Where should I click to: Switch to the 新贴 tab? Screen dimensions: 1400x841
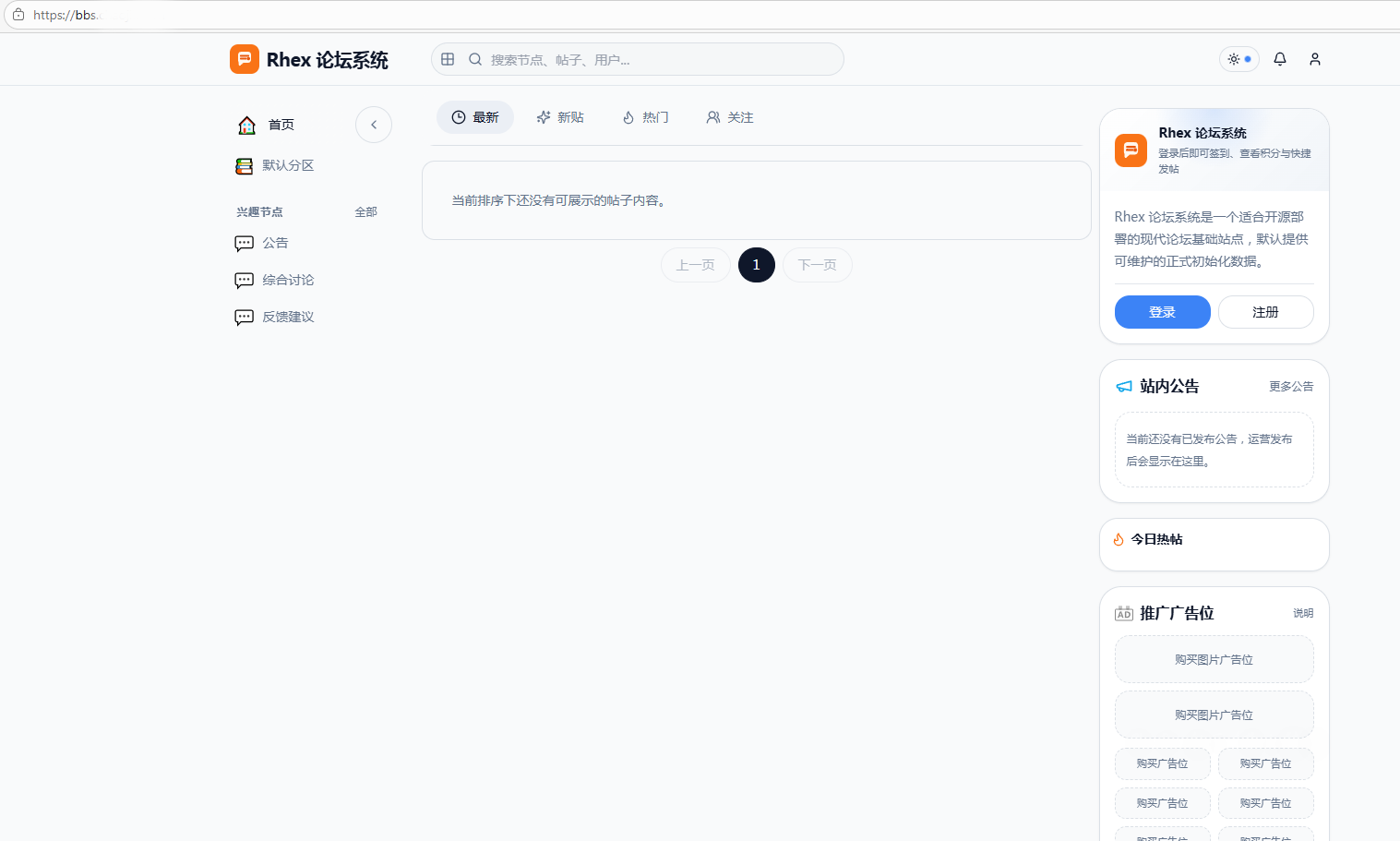point(560,117)
